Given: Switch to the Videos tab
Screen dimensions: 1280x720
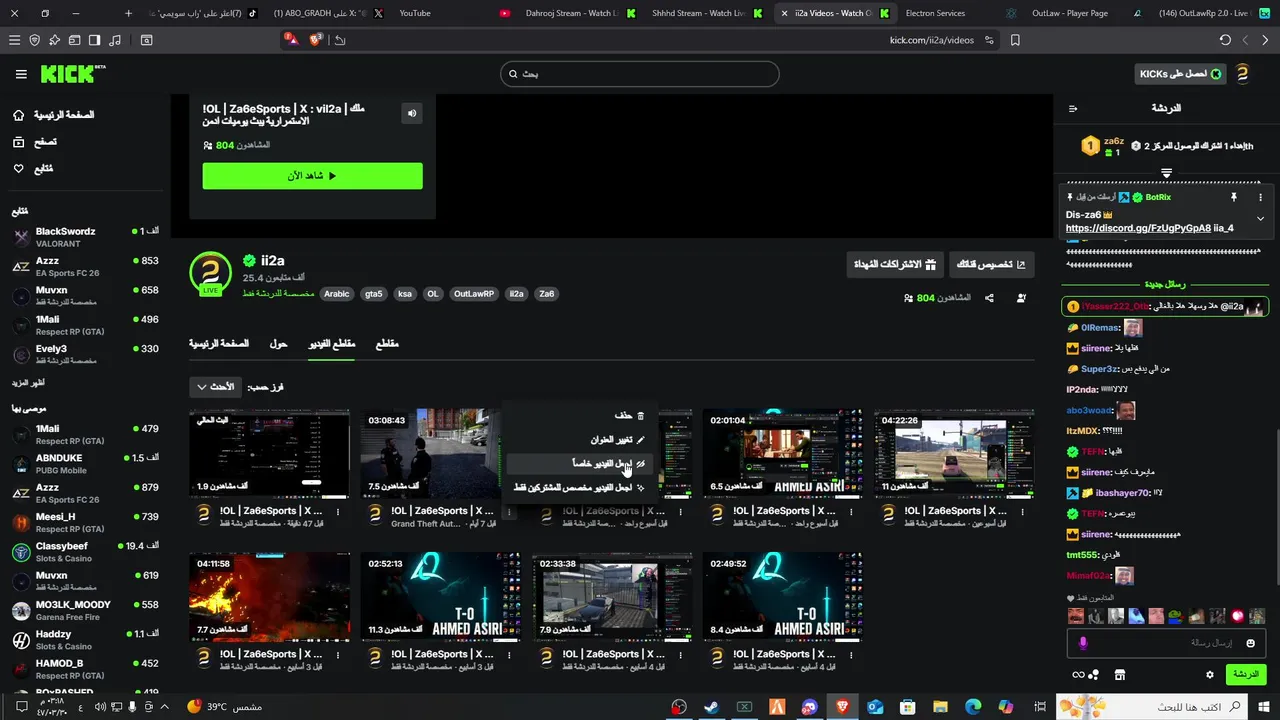Looking at the screenshot, I should [x=331, y=344].
